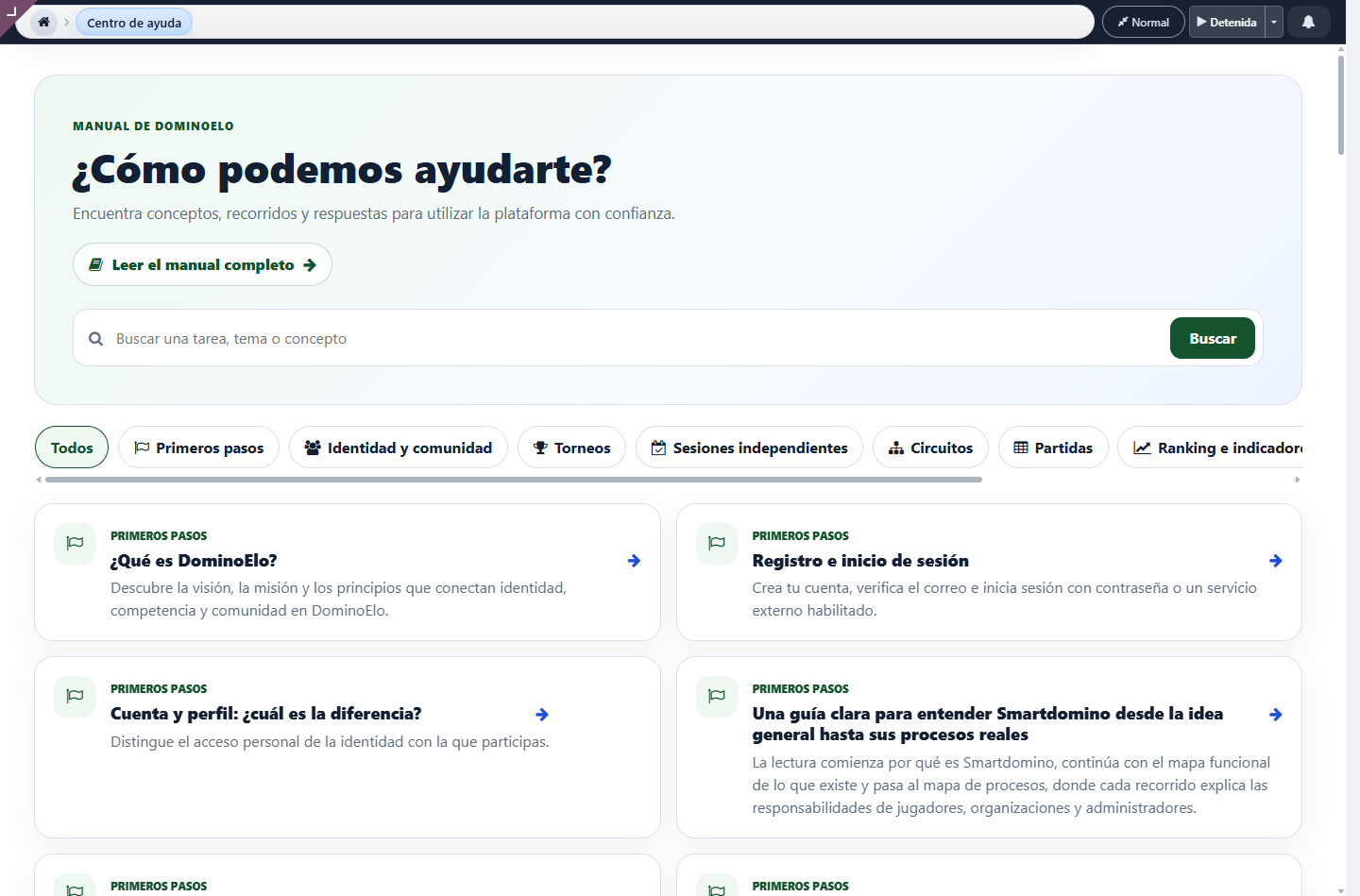Switch to the Primeros pasos tab
The image size is (1360, 896).
(198, 448)
